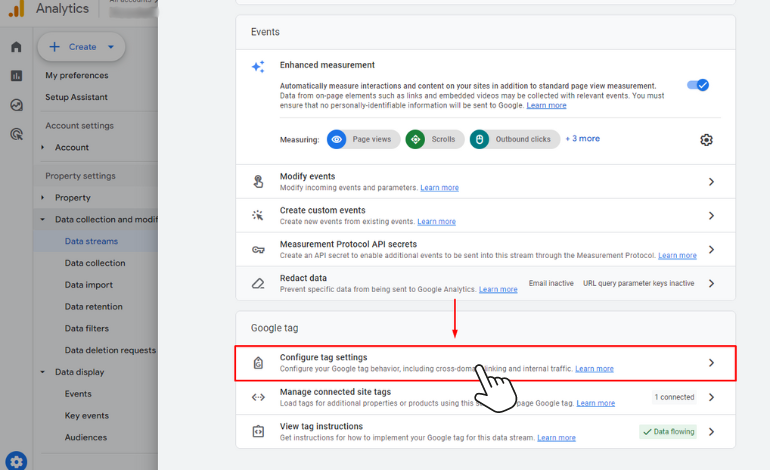
Task: Click the Outbound clicks mouse icon
Action: tap(479, 139)
